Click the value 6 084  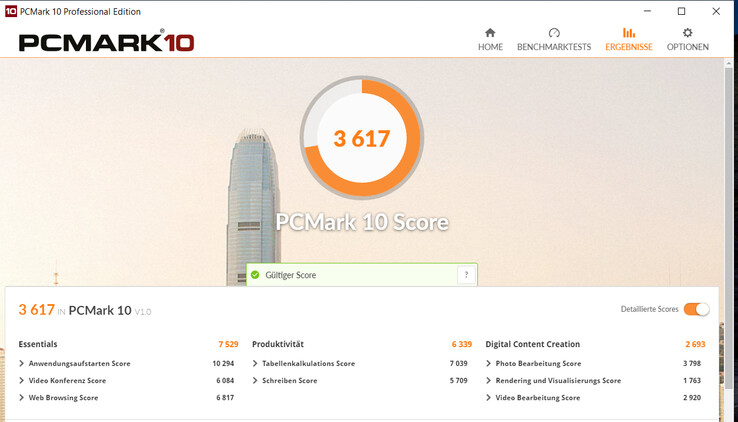click(x=225, y=380)
